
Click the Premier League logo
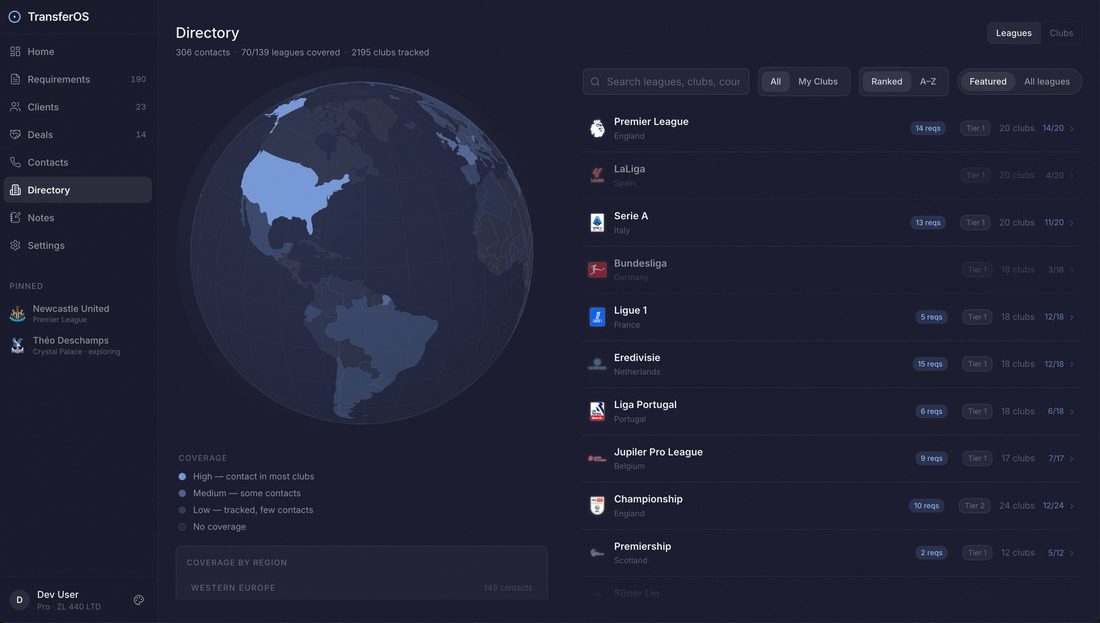tap(597, 128)
